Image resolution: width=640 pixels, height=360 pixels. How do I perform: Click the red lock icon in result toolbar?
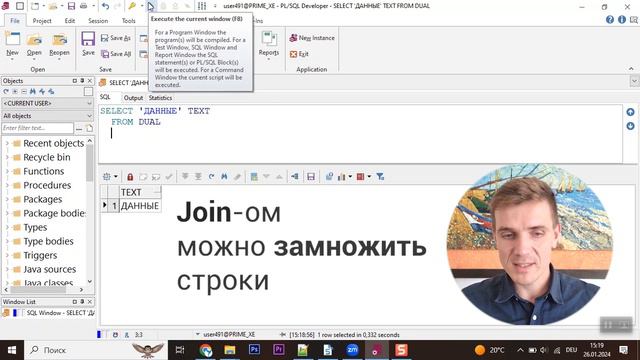130,177
